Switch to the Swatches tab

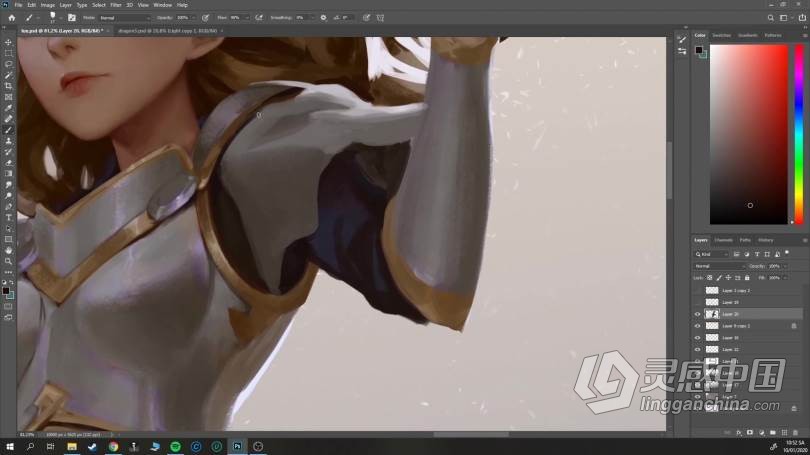(721, 35)
